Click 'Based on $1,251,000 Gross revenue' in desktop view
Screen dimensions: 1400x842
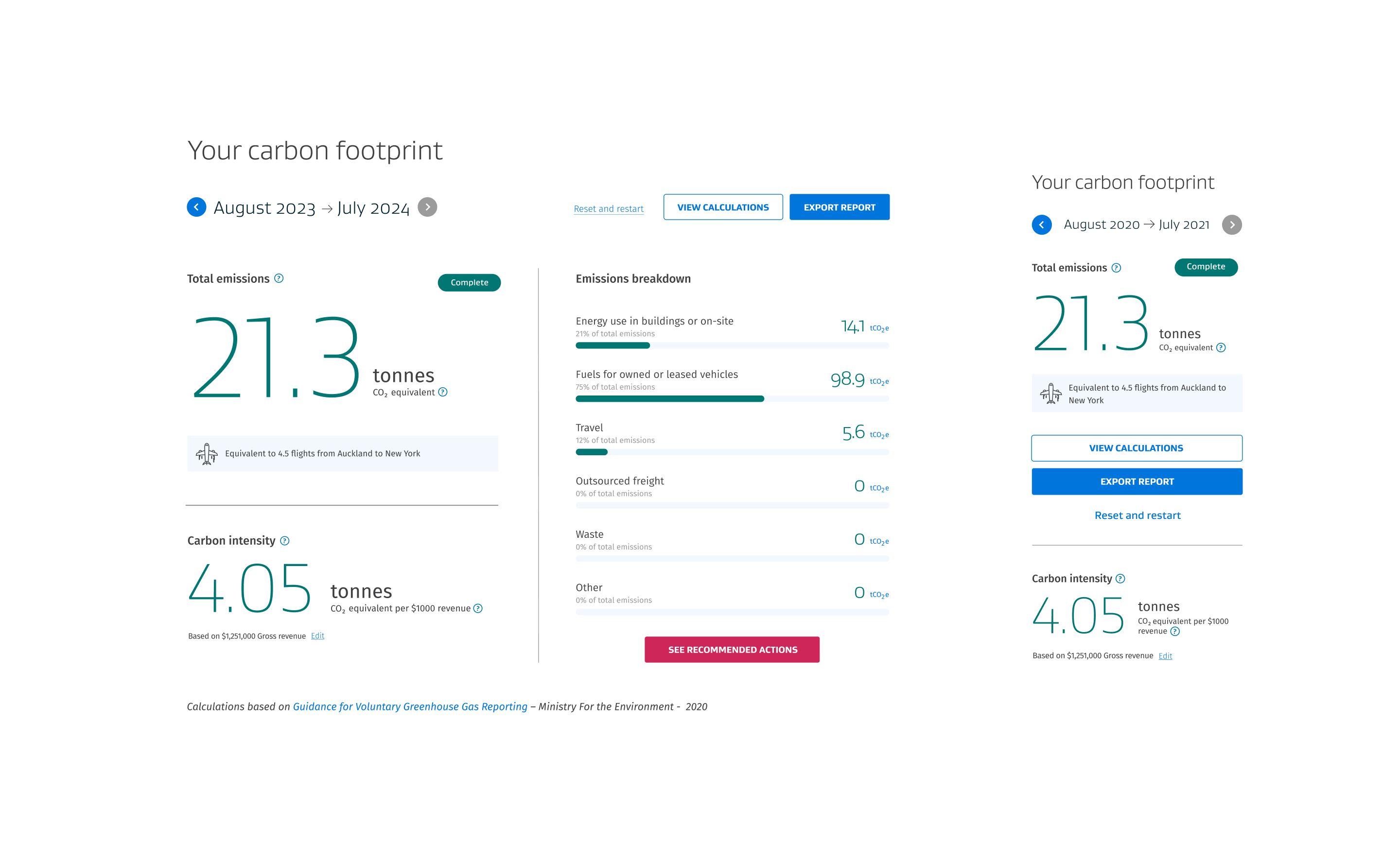pos(247,636)
